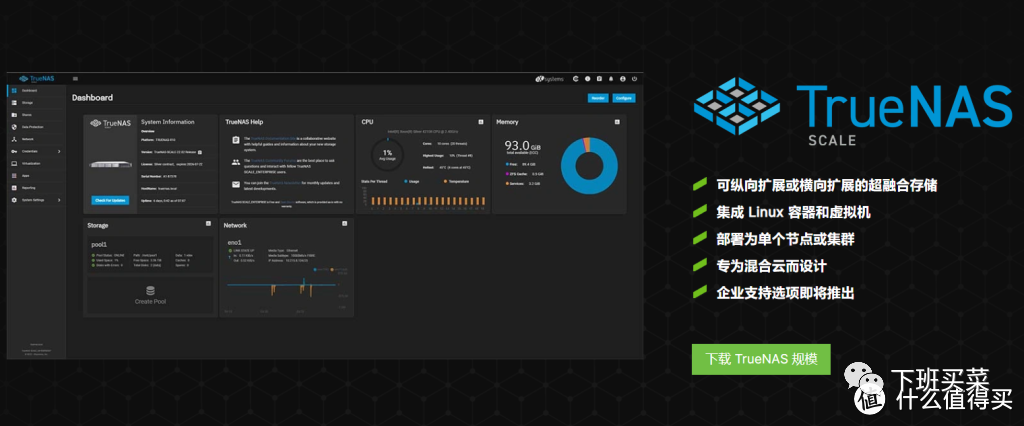This screenshot has height=426, width=1024.
Task: Toggle the sidebar with the hamburger icon
Action: [75, 78]
